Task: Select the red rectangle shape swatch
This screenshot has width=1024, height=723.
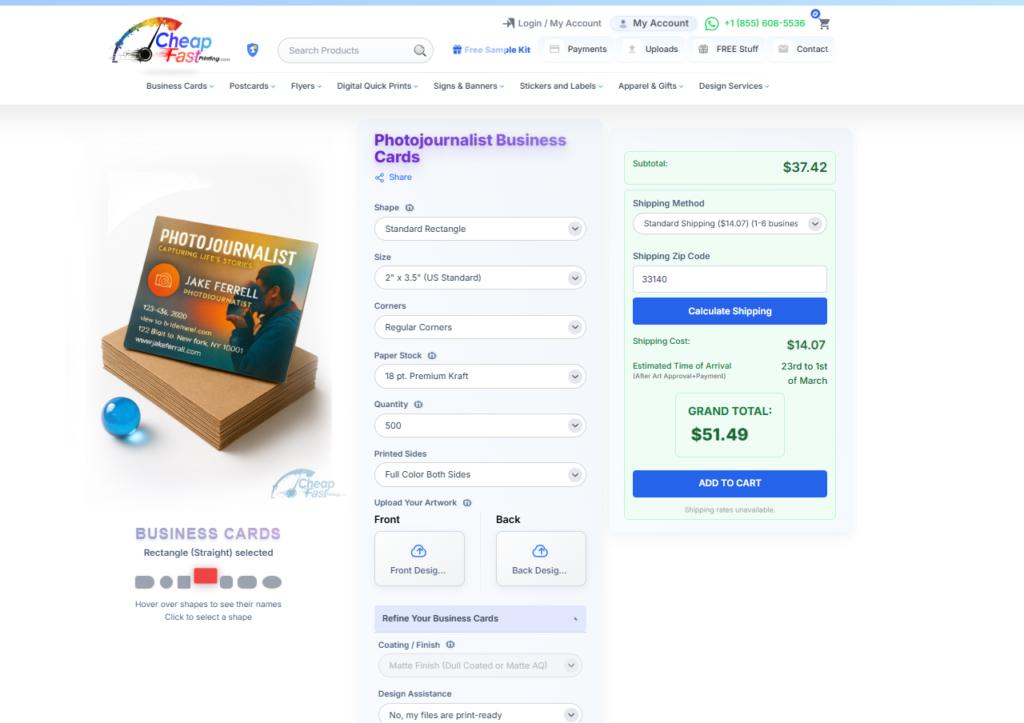Action: point(205,575)
